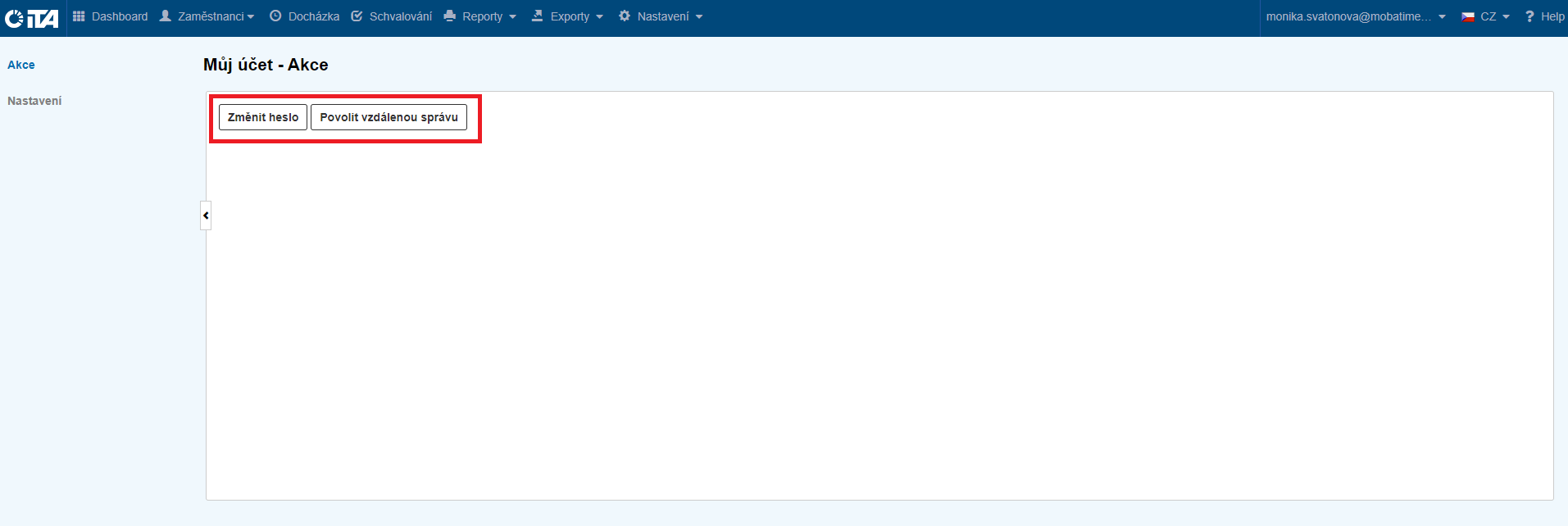Select Nastavení in the left sidebar
The image size is (1568, 526).
34,101
